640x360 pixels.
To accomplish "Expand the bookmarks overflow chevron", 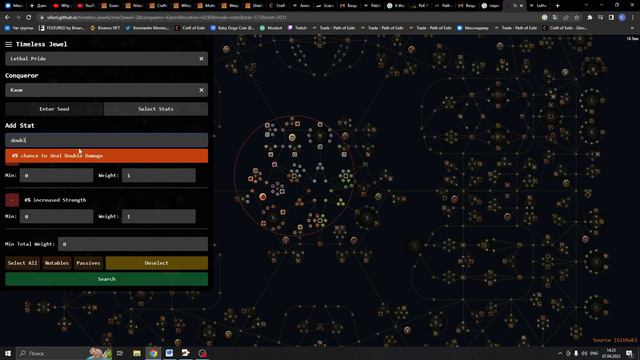I will point(633,28).
